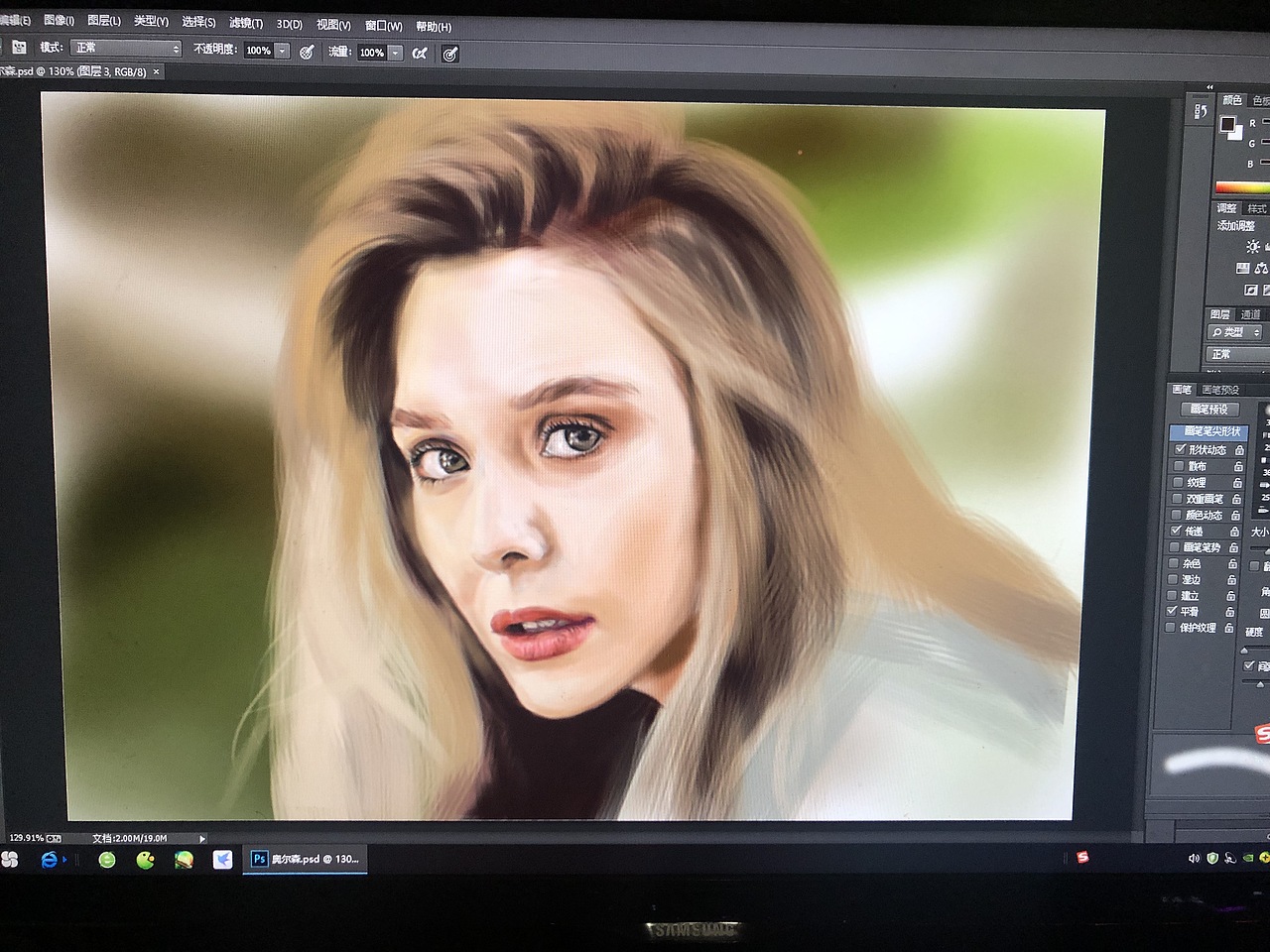The height and width of the screenshot is (952, 1270).
Task: Enable 画笔笔势 brush pose checkbox
Action: click(x=1175, y=546)
